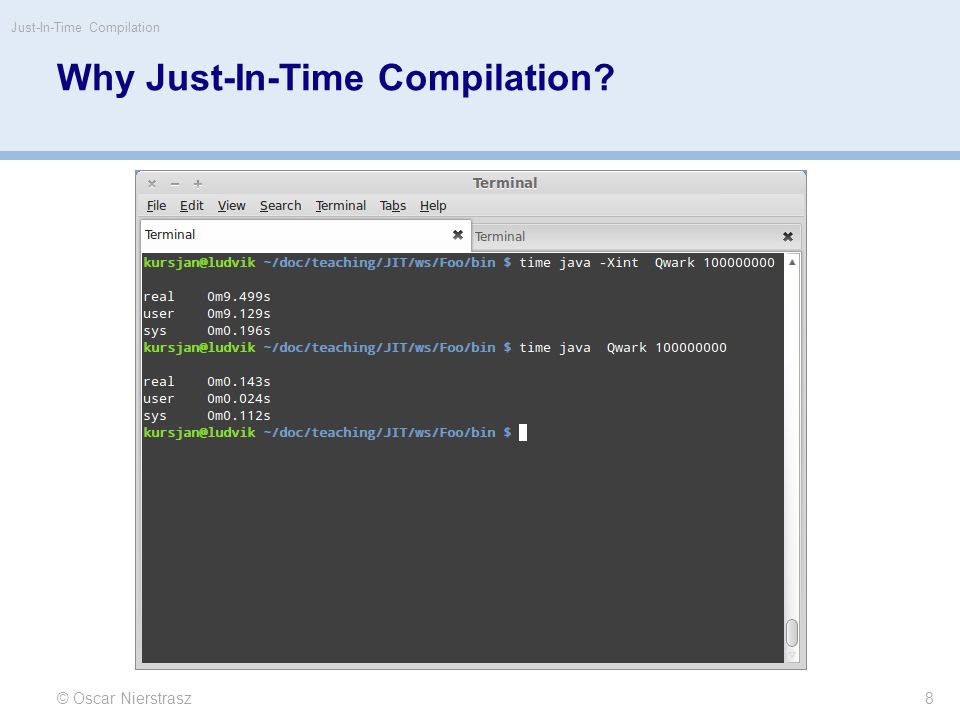Click the slide title 'Why Just-In-Time Compilation?'

coord(336,78)
